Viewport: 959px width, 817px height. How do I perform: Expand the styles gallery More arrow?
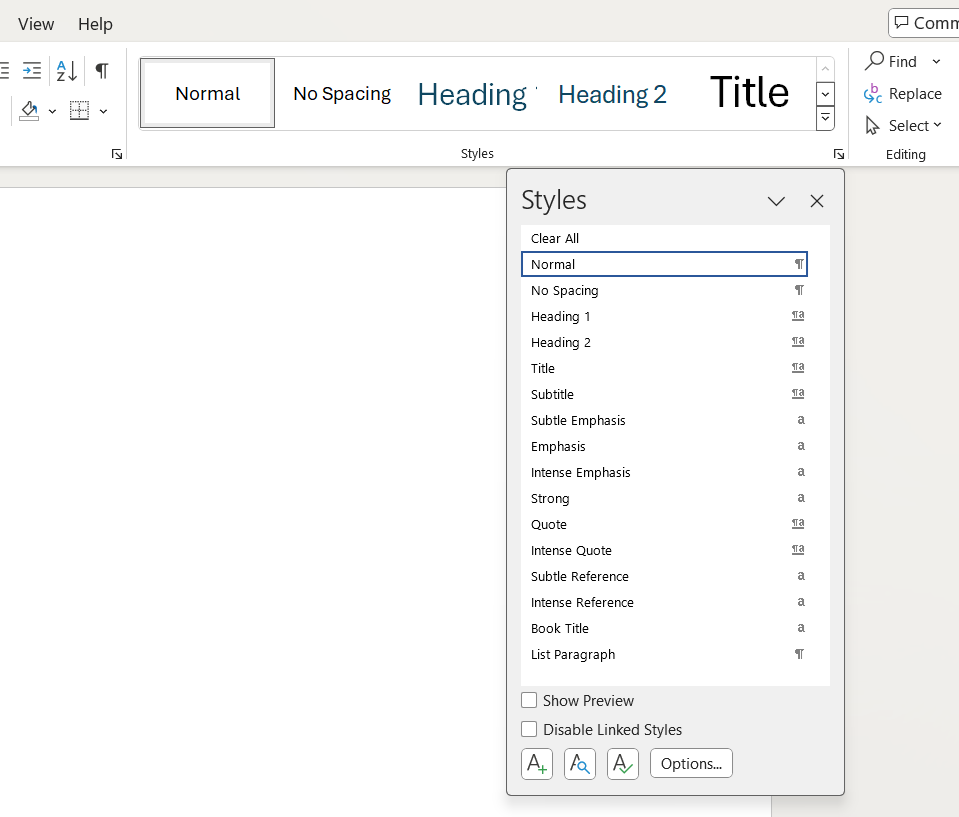825,118
